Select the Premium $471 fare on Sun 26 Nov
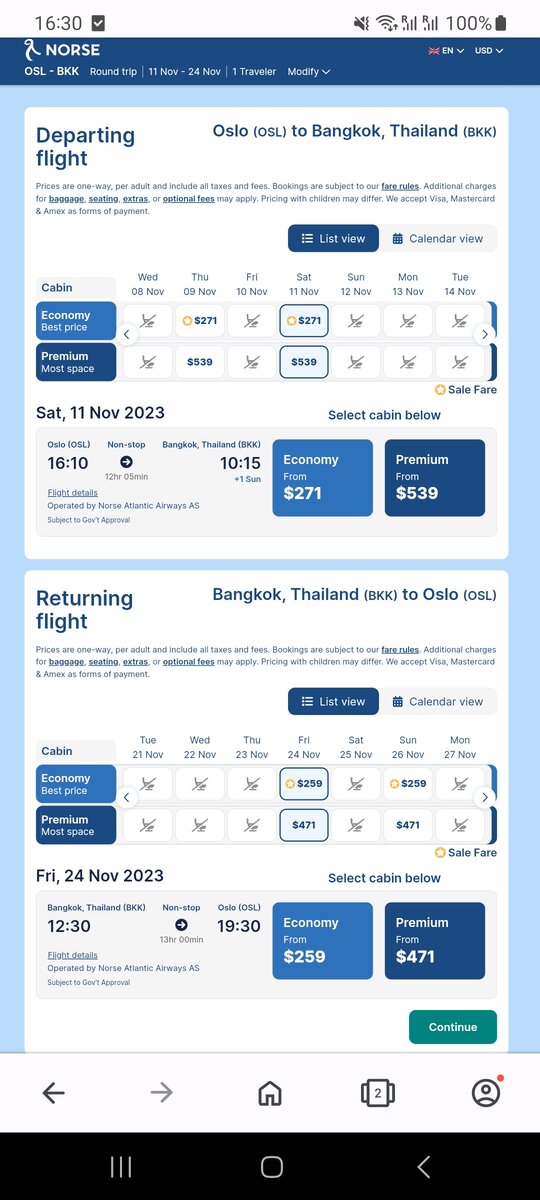Image resolution: width=540 pixels, height=1200 pixels. 408,825
